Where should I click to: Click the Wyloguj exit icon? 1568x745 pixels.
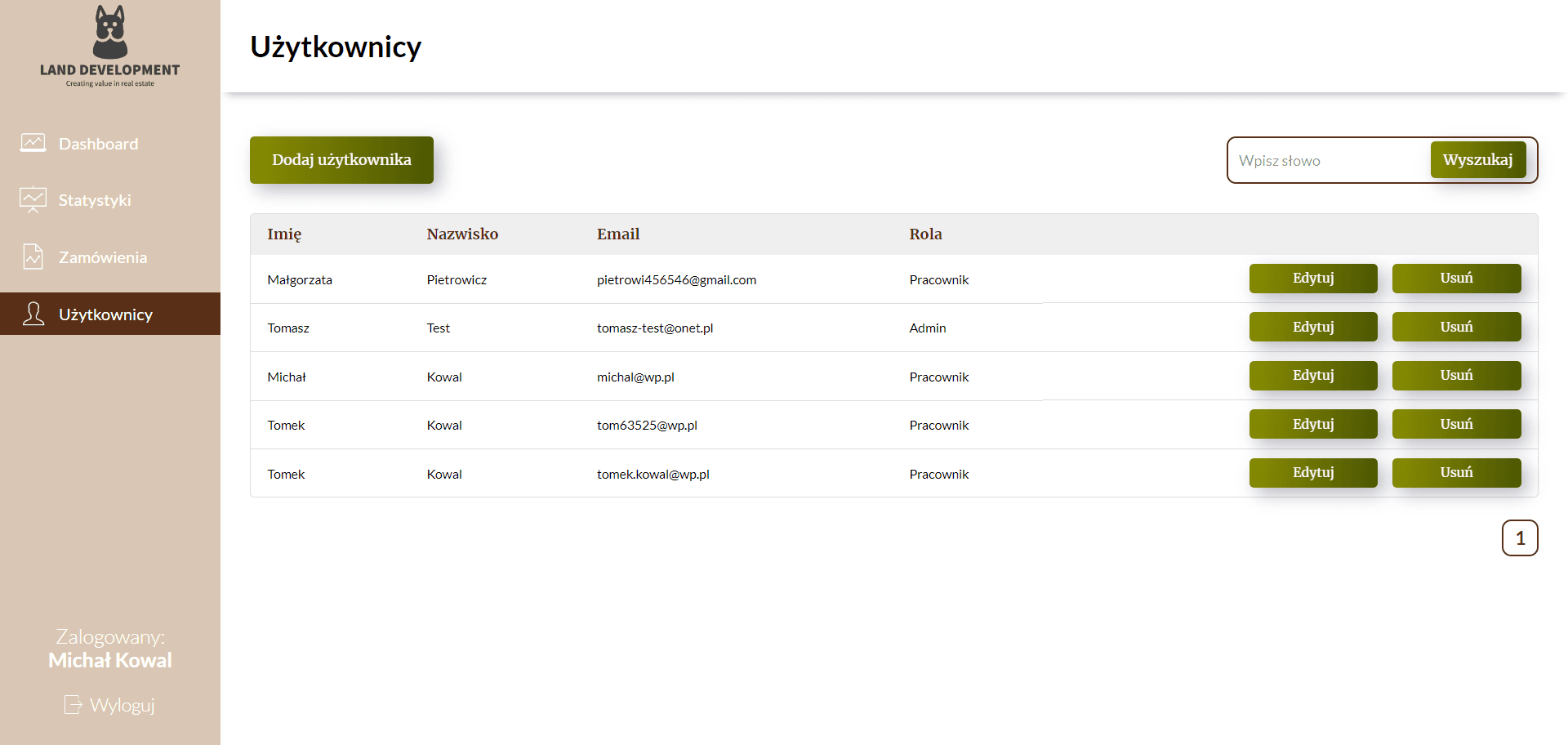coord(73,704)
